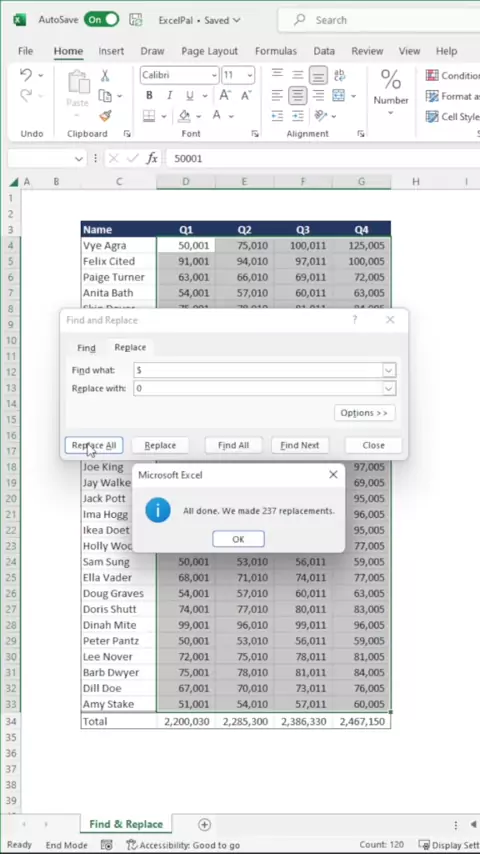
Task: Expand the Find what history dropdown
Action: (x=388, y=370)
